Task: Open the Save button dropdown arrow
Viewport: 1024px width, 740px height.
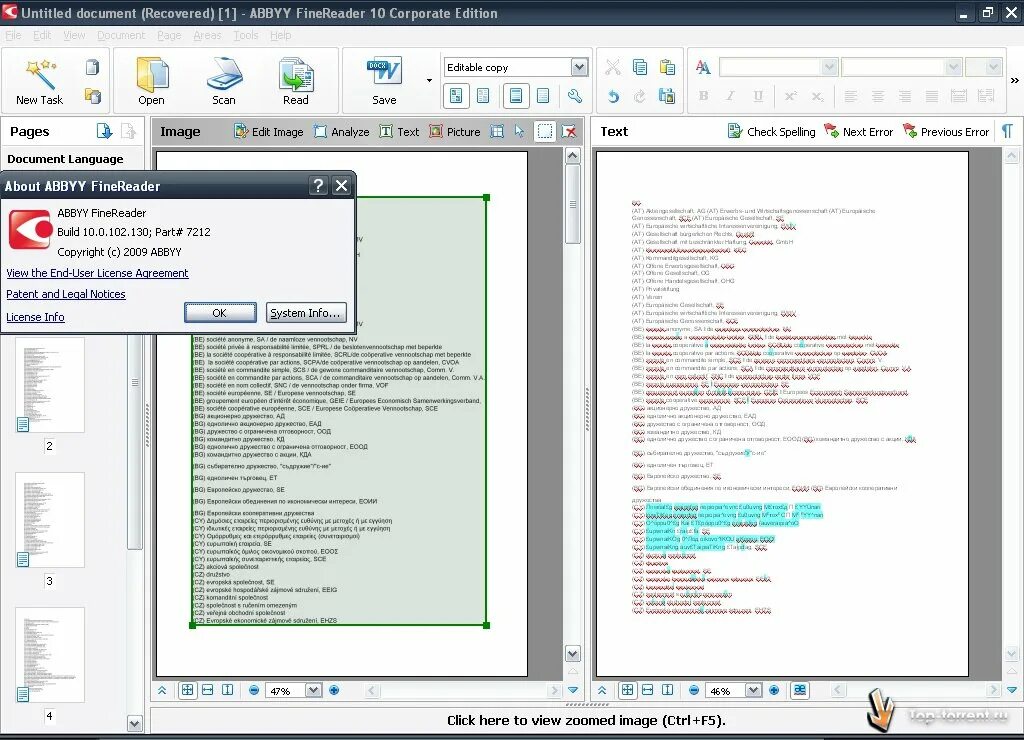Action: (x=429, y=80)
